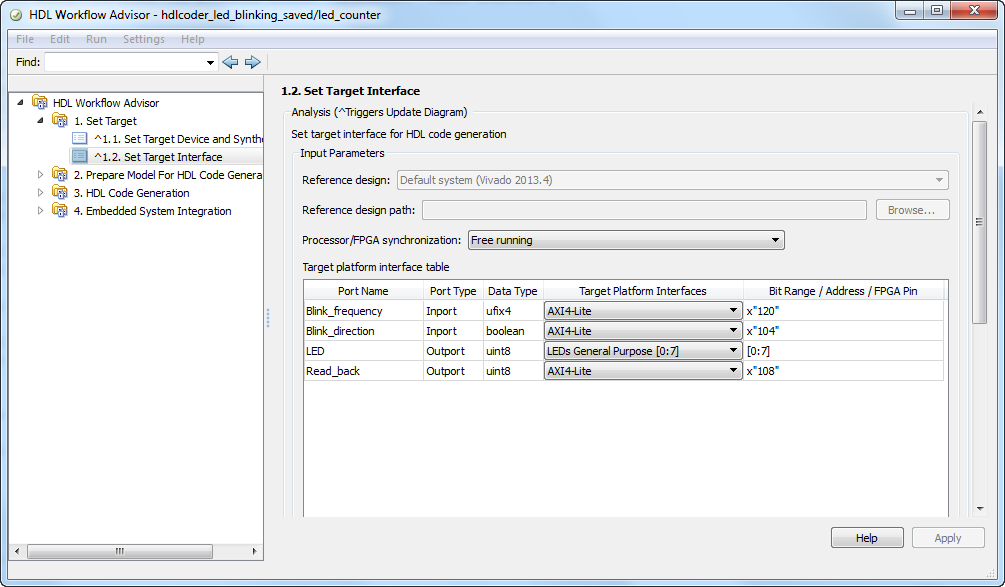The height and width of the screenshot is (587, 1005).
Task: Open the LED target platform interface dropdown
Action: pos(733,351)
